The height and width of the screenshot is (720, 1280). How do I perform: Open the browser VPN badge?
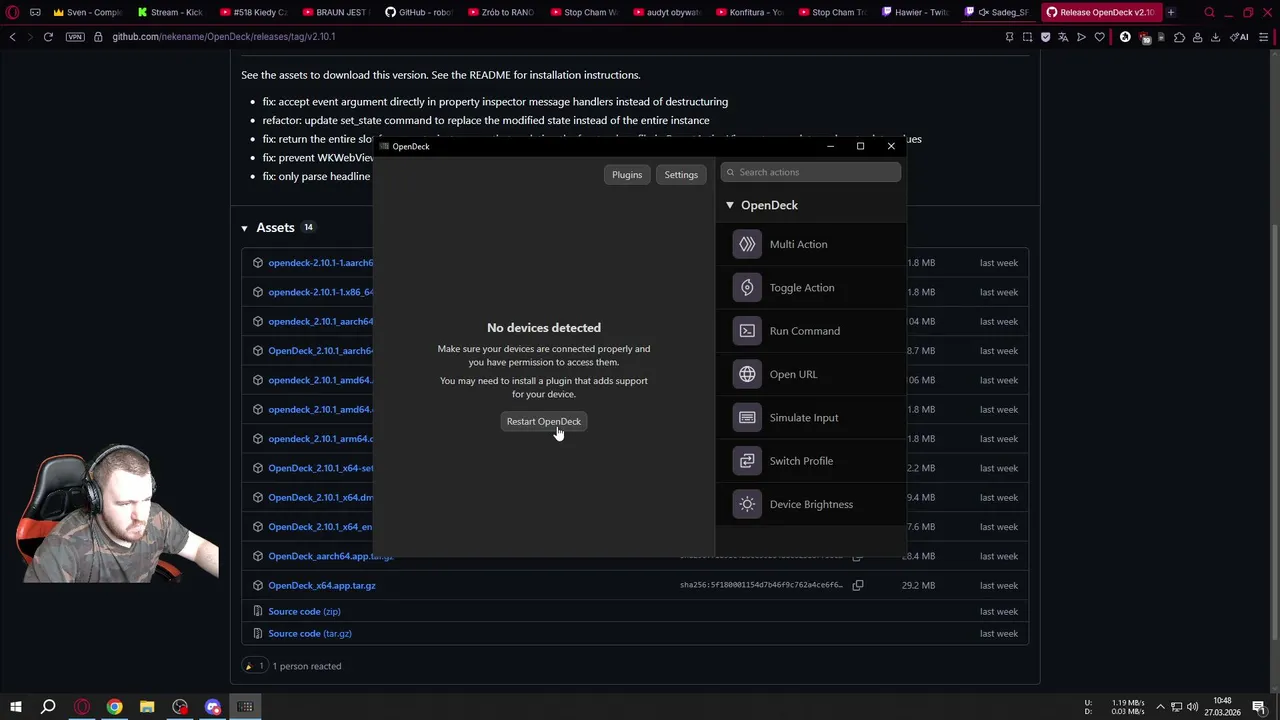coord(75,37)
